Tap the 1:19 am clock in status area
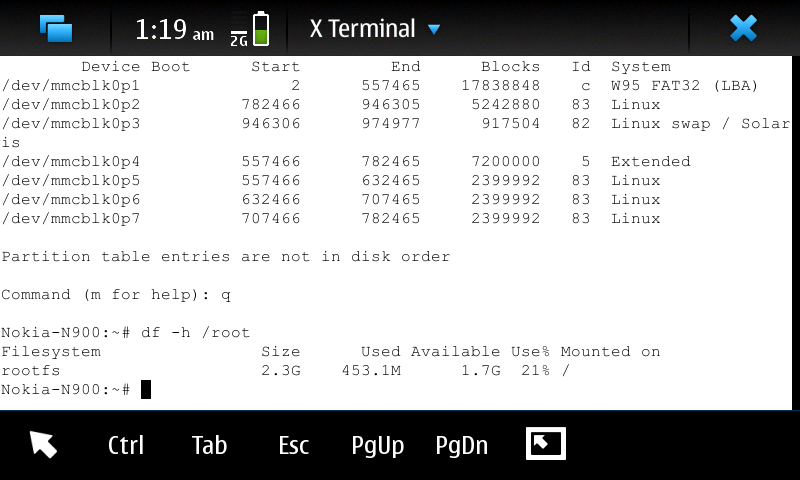The width and height of the screenshot is (800, 480). pyautogui.click(x=174, y=30)
